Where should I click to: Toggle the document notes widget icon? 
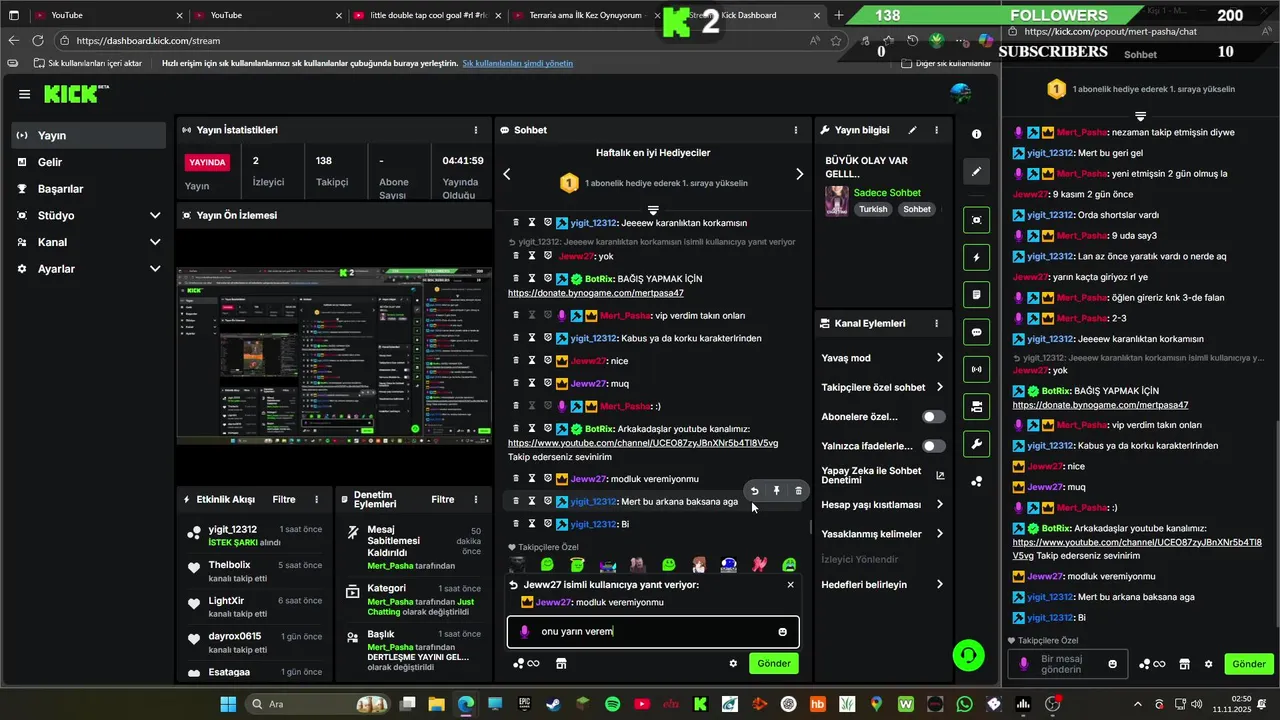[977, 295]
